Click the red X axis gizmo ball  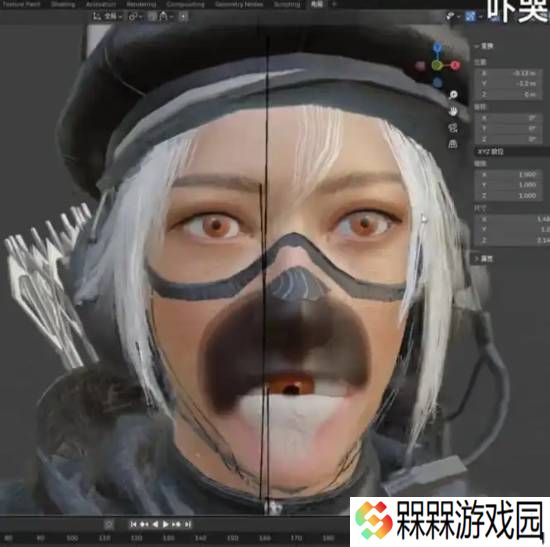(x=455, y=65)
